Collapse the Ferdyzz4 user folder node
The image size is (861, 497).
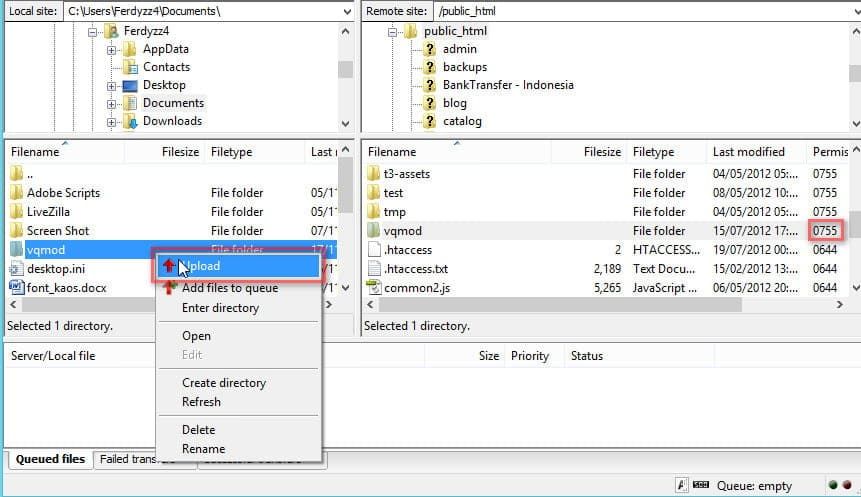(92, 31)
